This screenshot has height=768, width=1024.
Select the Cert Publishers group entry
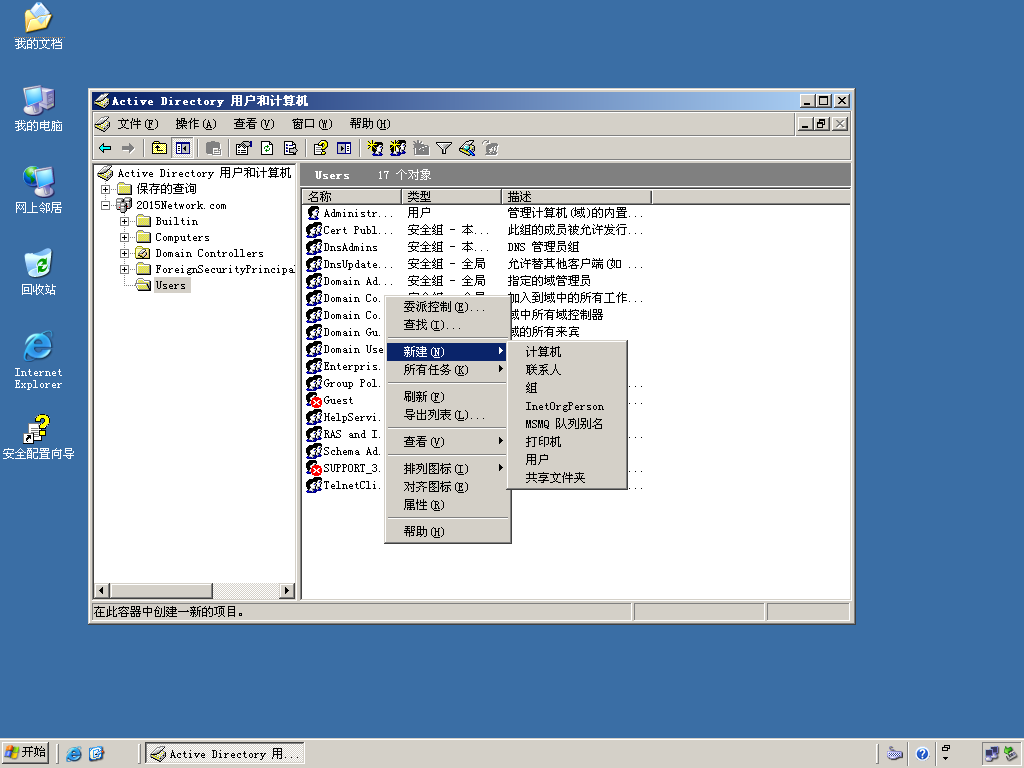tap(350, 230)
